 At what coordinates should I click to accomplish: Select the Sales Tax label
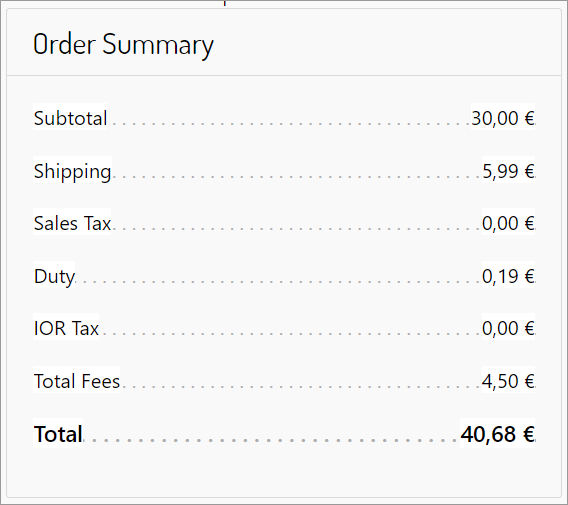point(72,223)
